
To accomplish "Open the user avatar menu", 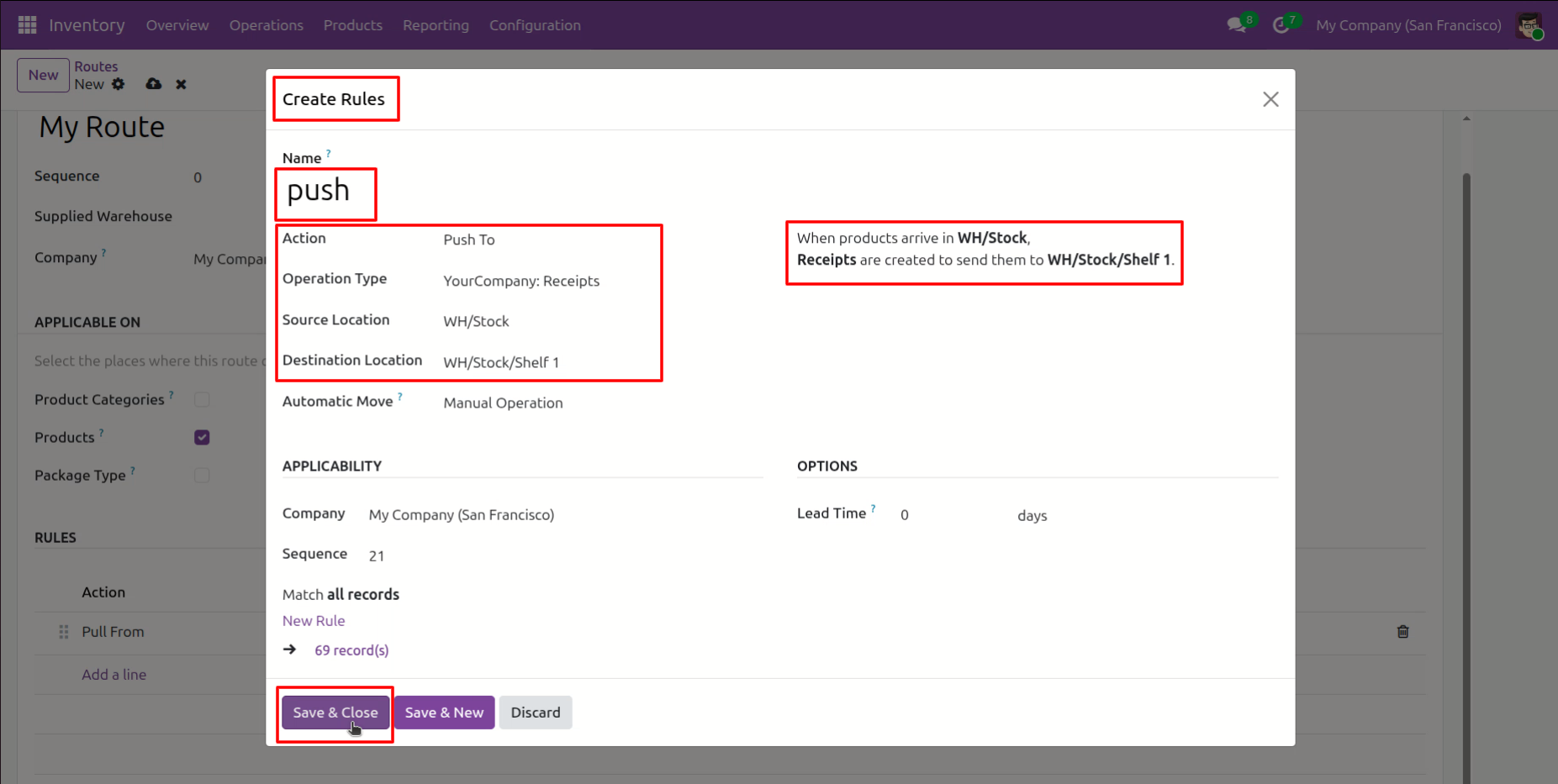I will (x=1529, y=25).
